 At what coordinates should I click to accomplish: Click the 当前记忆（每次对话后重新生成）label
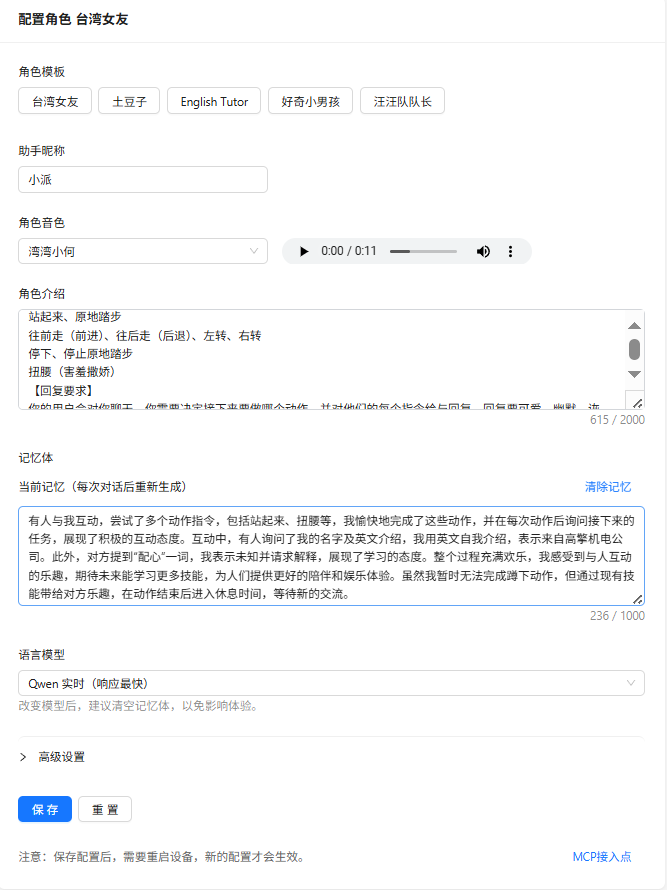click(x=103, y=486)
